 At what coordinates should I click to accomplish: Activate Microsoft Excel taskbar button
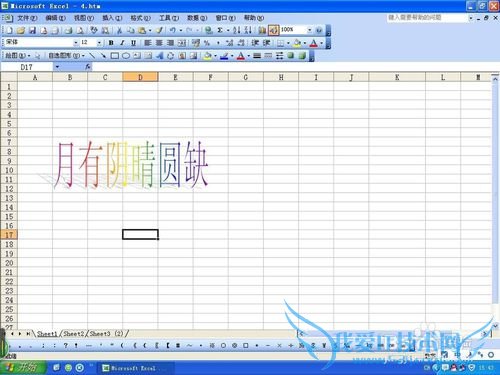pyautogui.click(x=135, y=368)
